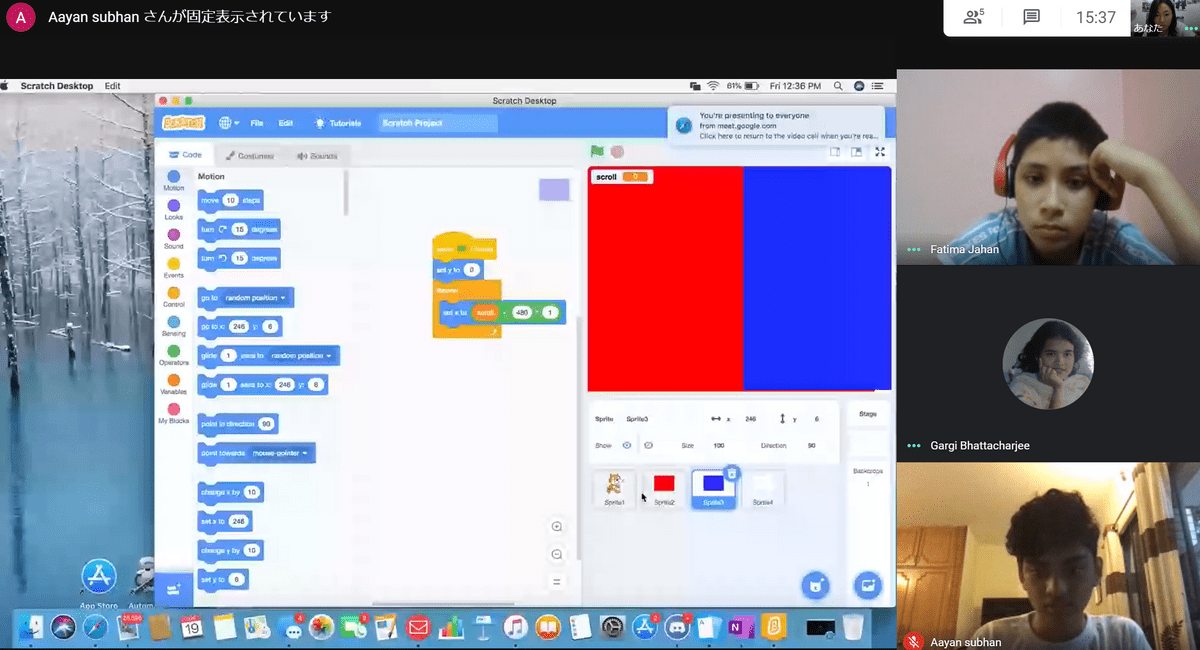Open the Meet chat icon
The width and height of the screenshot is (1200, 650).
[x=1031, y=17]
